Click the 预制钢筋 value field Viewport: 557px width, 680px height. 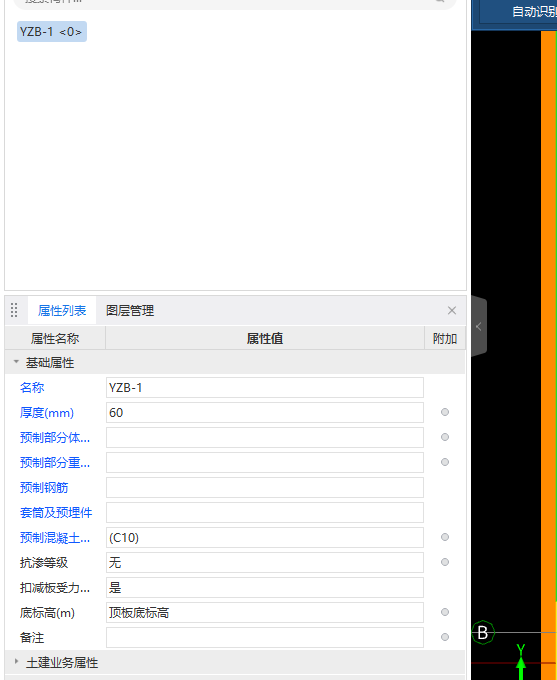[x=265, y=487]
